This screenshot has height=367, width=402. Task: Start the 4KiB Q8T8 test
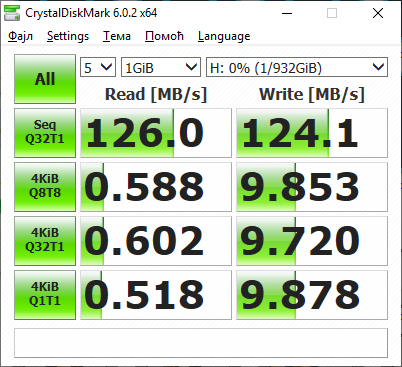point(45,187)
